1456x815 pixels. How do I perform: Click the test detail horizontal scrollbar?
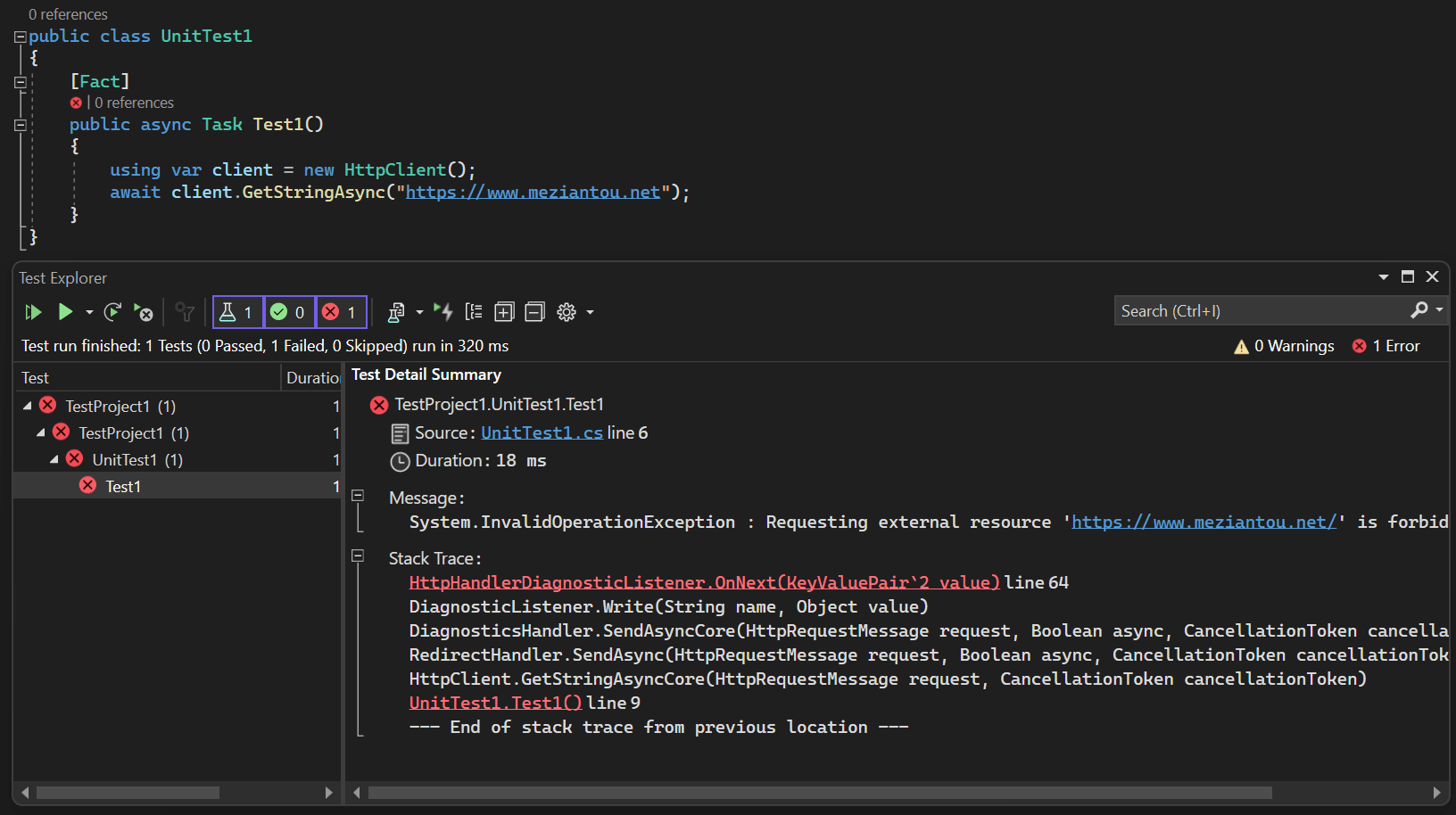click(819, 793)
